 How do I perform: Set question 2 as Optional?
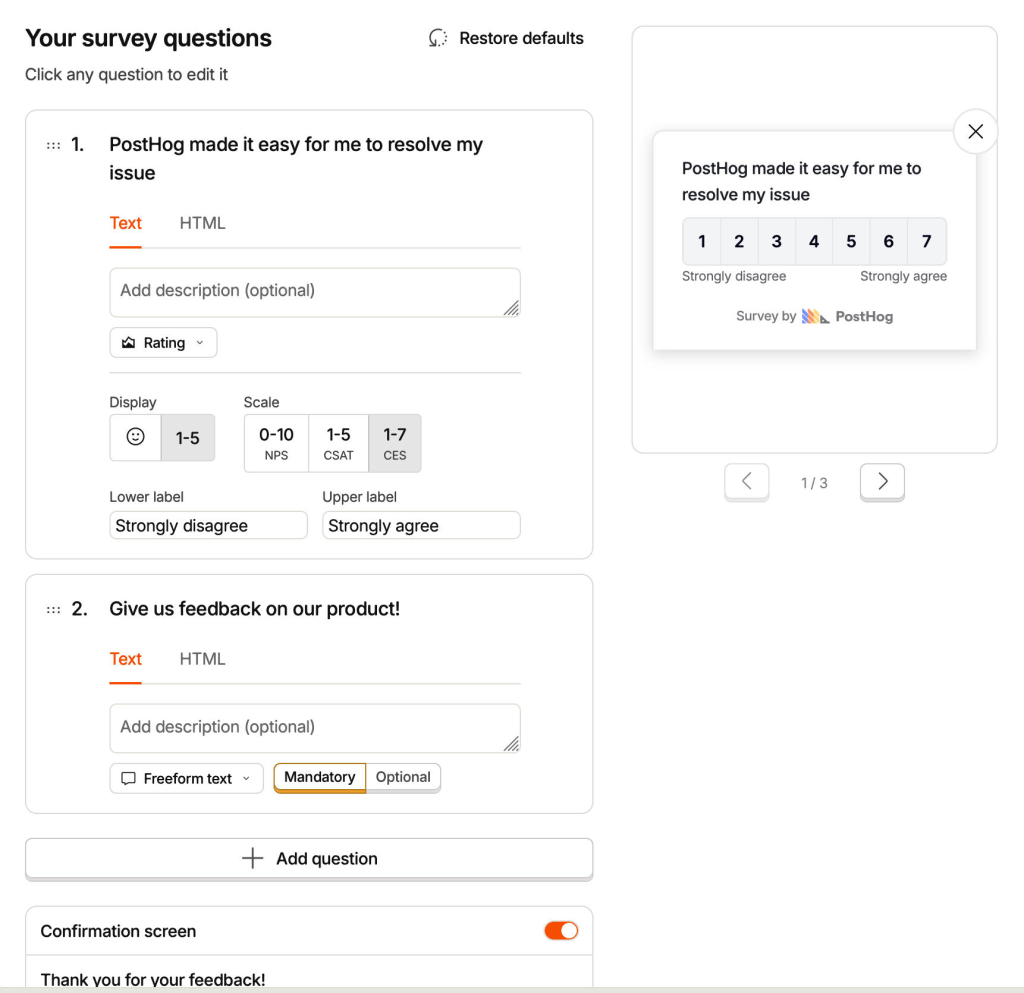403,778
